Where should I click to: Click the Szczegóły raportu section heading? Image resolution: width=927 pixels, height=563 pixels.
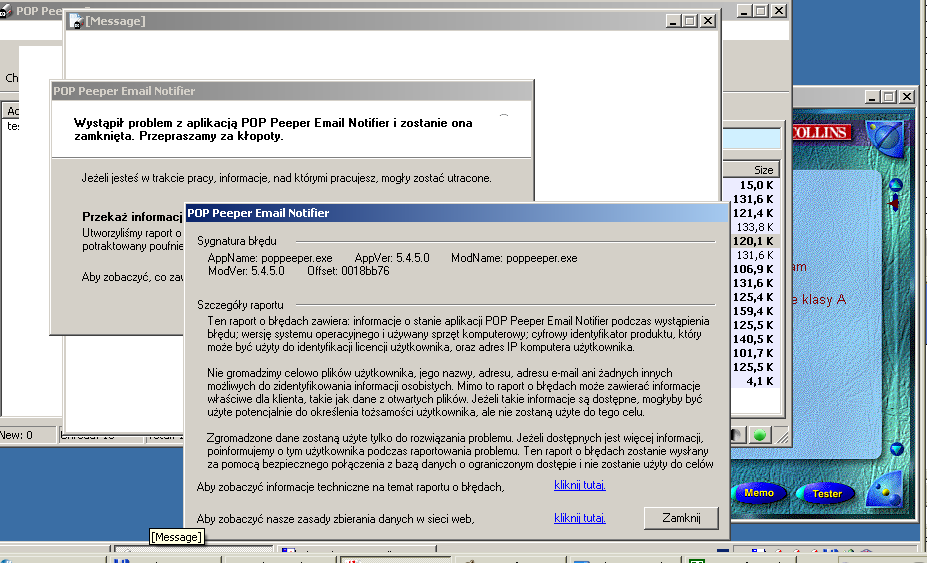tap(240, 305)
